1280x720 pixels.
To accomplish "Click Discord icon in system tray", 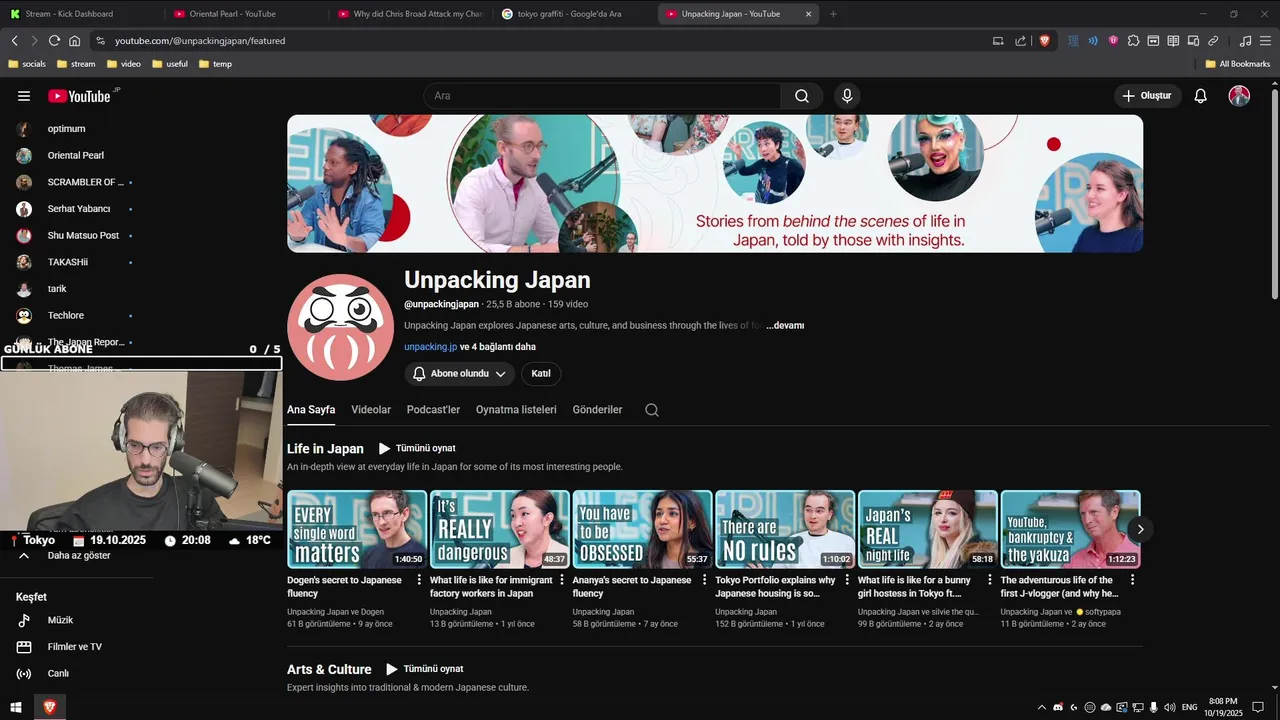I will click(x=1058, y=707).
